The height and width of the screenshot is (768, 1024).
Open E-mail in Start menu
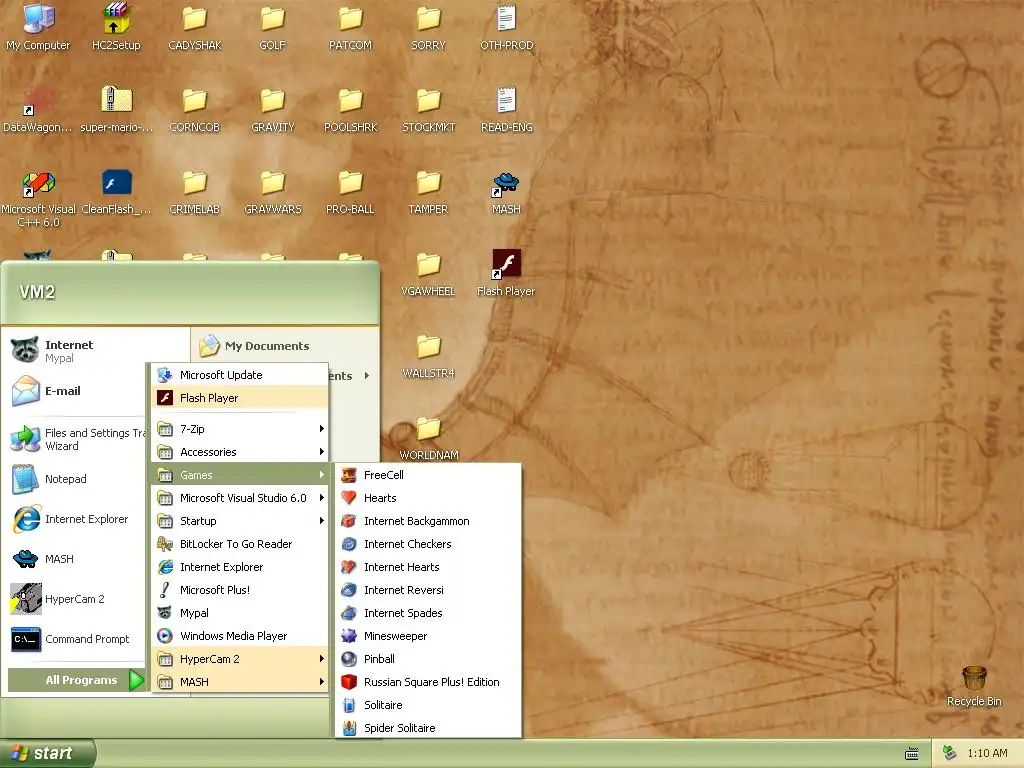[75, 391]
